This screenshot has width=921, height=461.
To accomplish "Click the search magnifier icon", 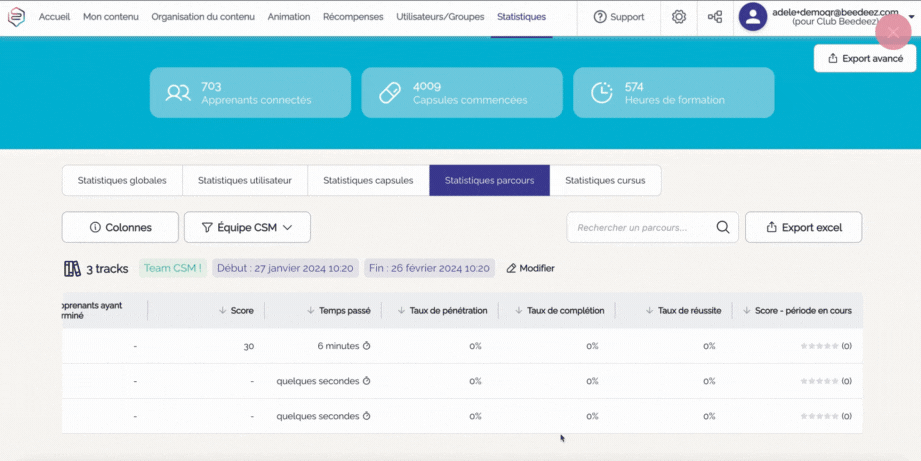I will pyautogui.click(x=722, y=227).
